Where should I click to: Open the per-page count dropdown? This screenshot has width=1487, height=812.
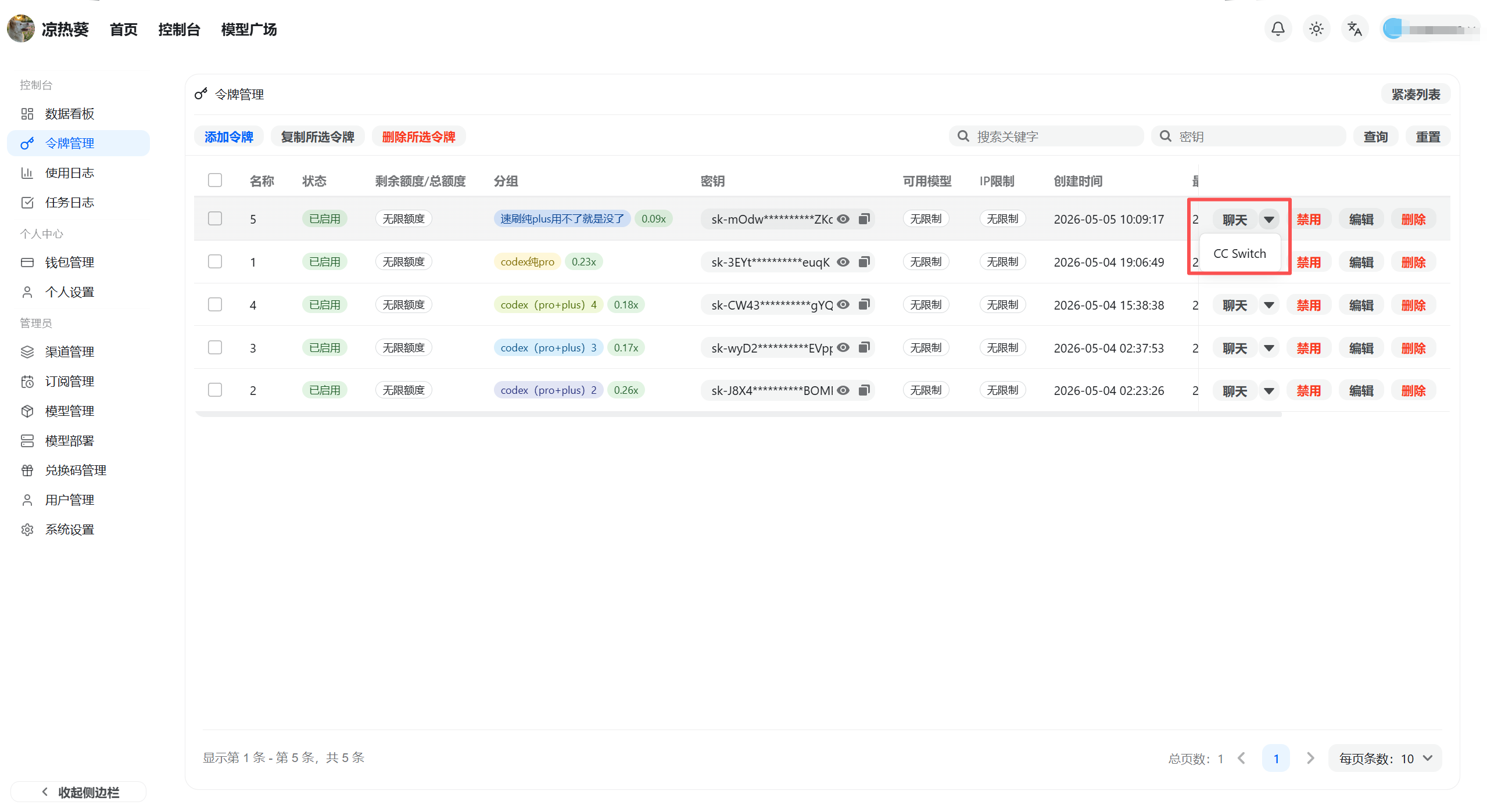click(1385, 759)
